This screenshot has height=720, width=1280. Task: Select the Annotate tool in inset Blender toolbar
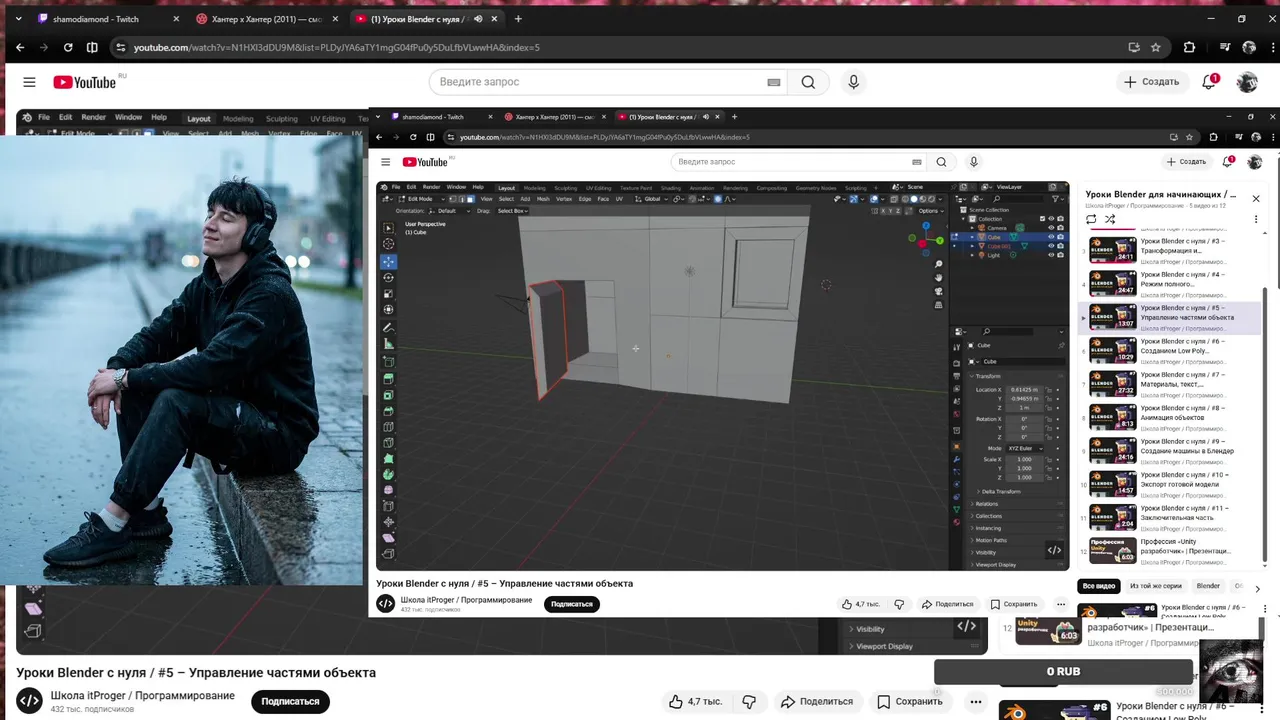389,328
